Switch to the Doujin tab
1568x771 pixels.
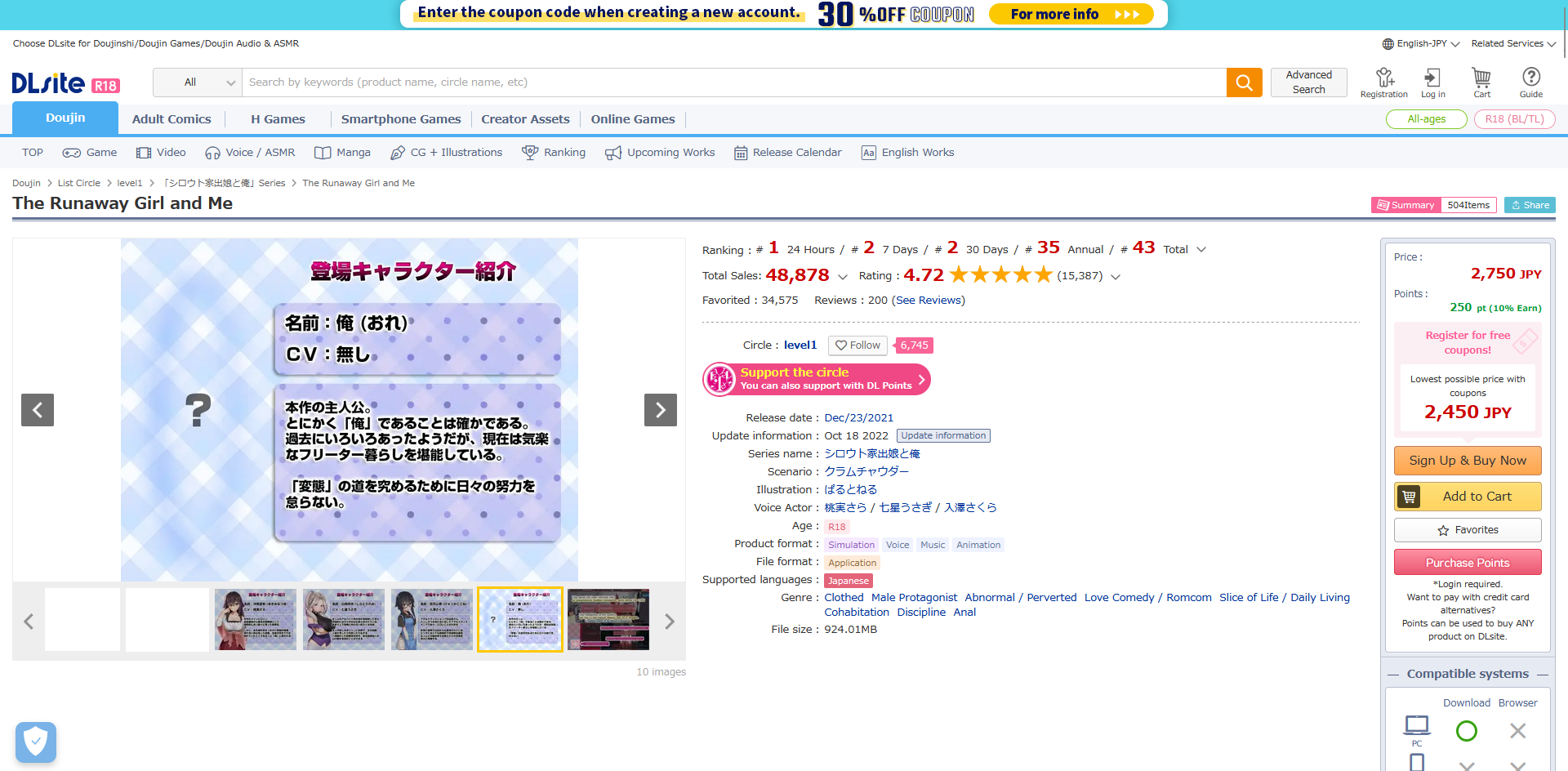pos(65,118)
